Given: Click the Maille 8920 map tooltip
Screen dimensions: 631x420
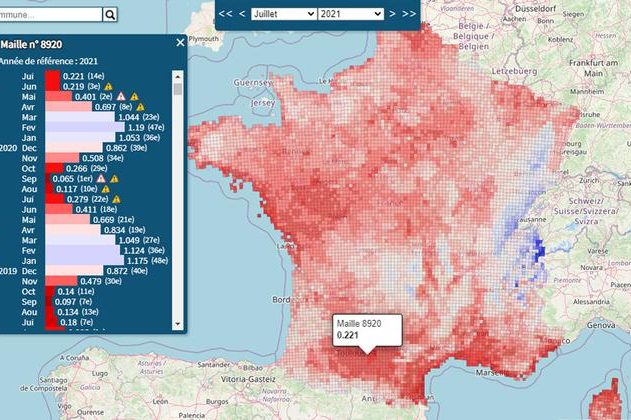Looking at the screenshot, I should click(366, 331).
